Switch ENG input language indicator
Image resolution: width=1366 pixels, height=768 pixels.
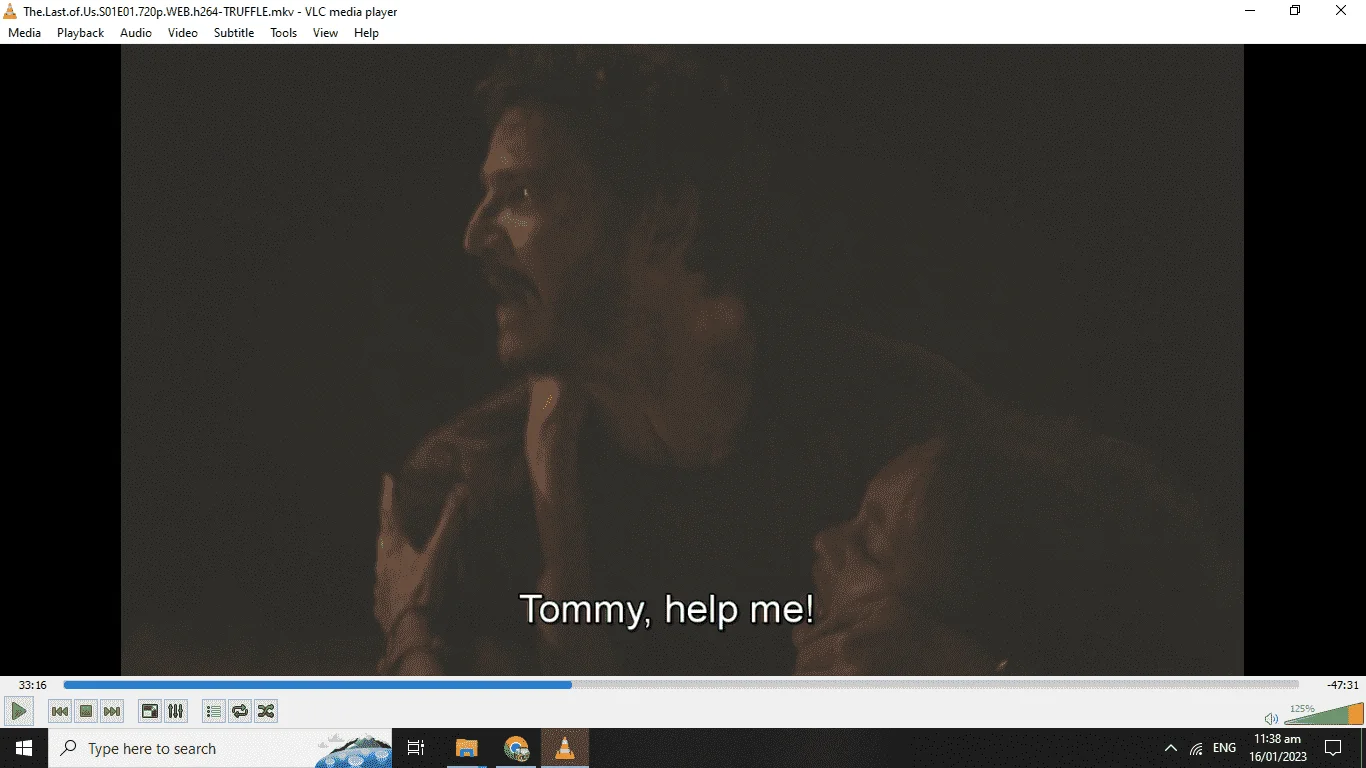[1224, 748]
